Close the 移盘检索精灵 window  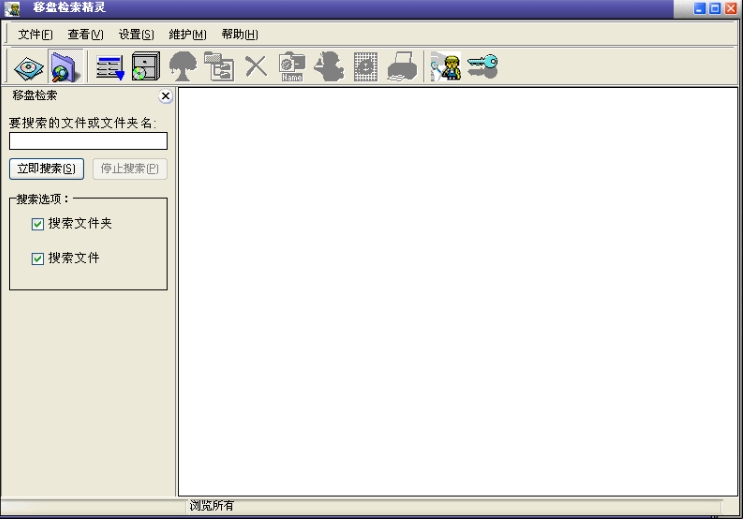[x=731, y=8]
